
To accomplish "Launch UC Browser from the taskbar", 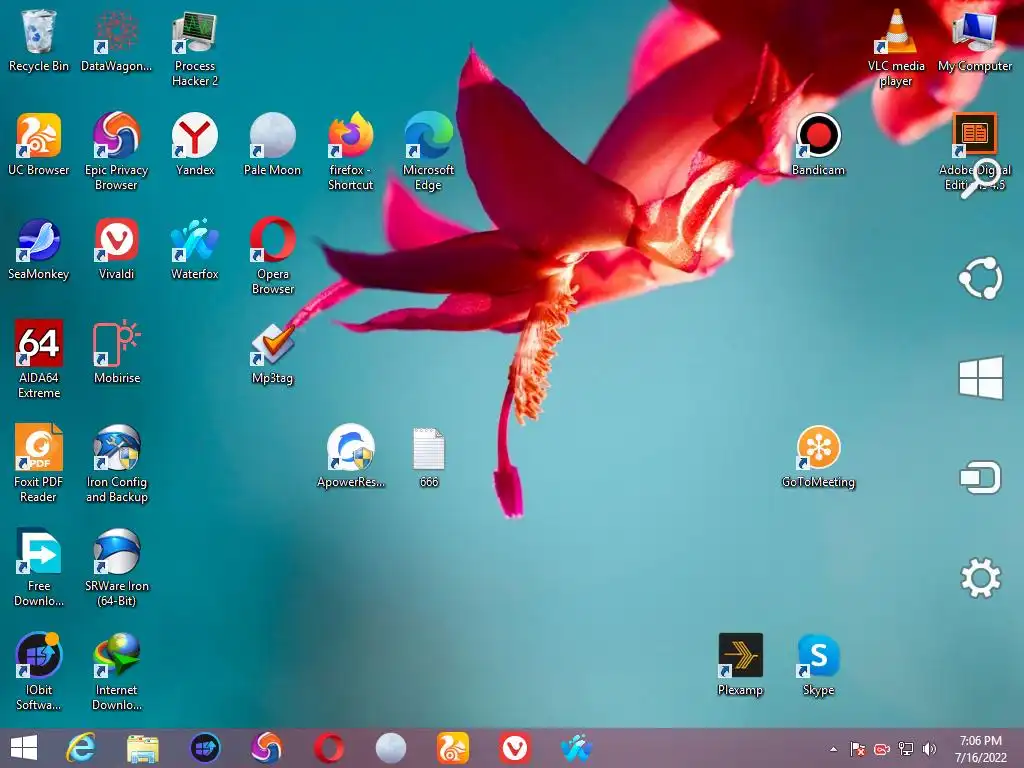I will pos(453,748).
